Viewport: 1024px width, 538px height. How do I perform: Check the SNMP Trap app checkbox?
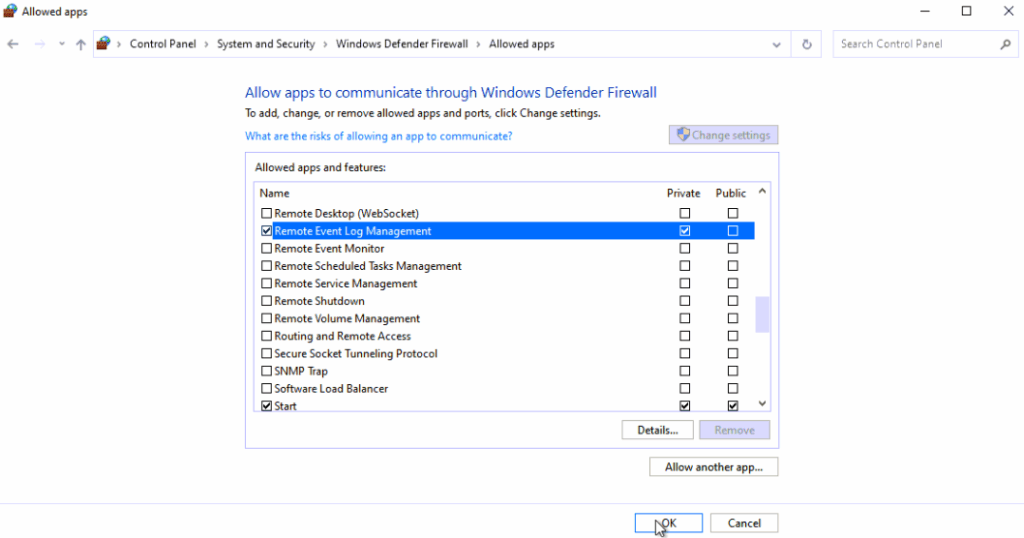click(x=266, y=371)
